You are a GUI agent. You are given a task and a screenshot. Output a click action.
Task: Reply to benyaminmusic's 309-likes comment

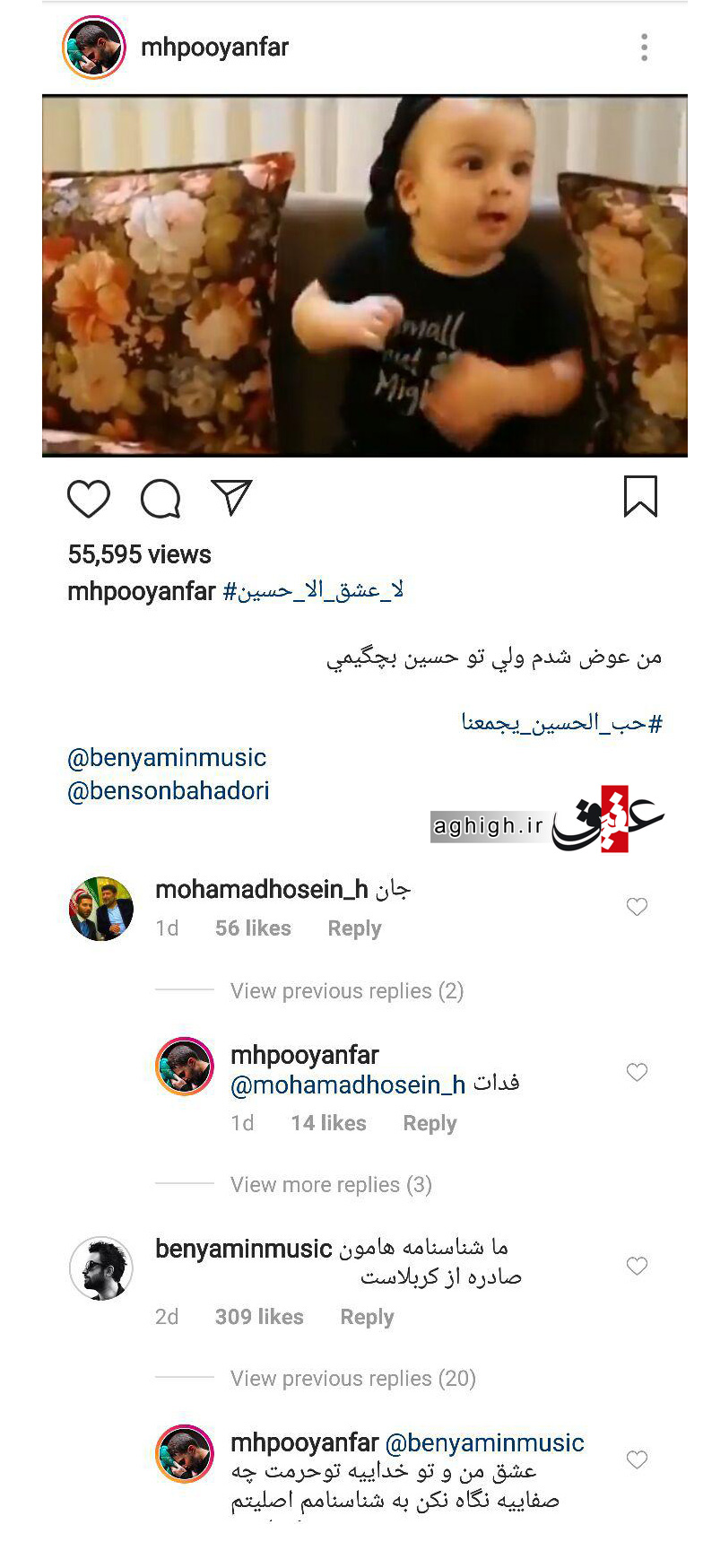[367, 1317]
